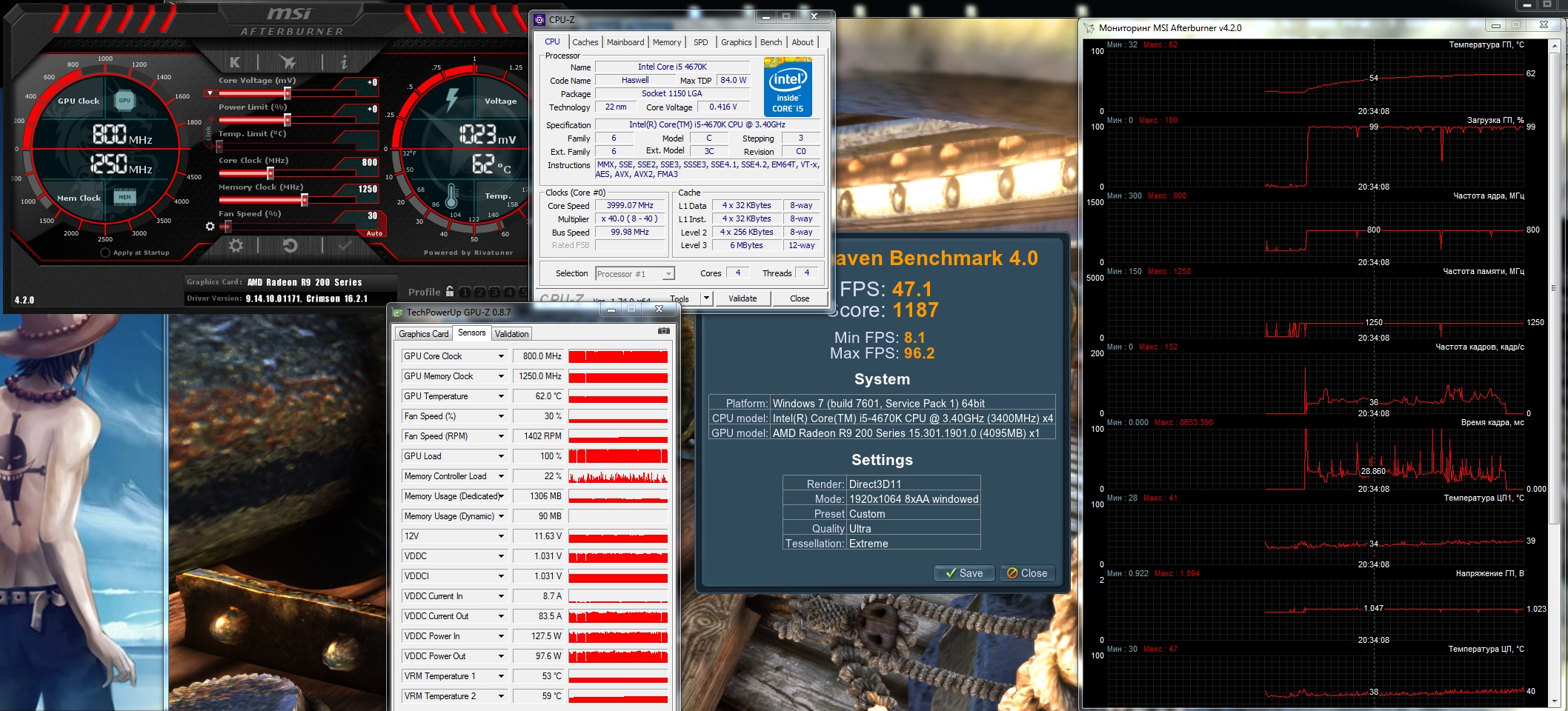The image size is (1568, 711).
Task: Click the Memory Controller Load graph in GPU-Z
Action: [x=618, y=476]
